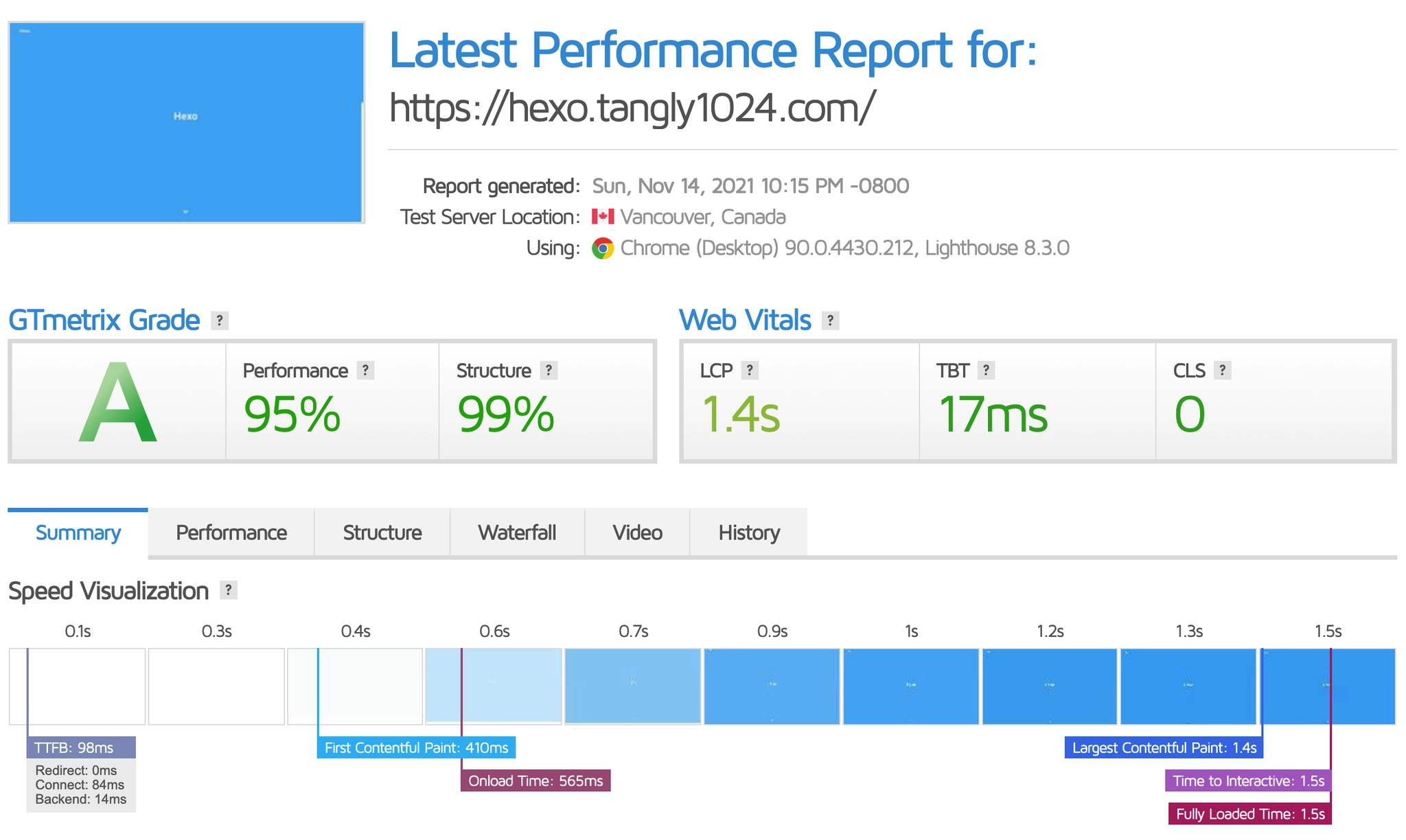Switch to the Performance tab
The image size is (1406, 840).
pos(231,533)
